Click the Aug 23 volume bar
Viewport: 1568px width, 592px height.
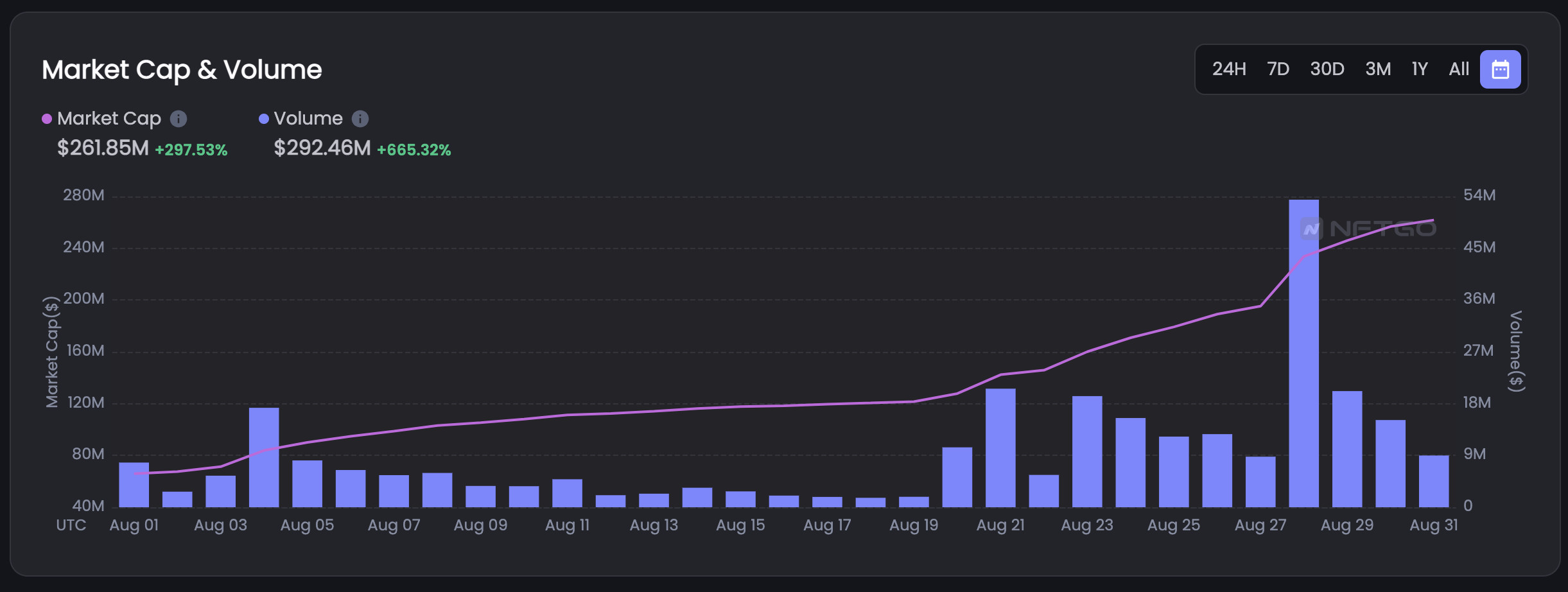[1087, 451]
